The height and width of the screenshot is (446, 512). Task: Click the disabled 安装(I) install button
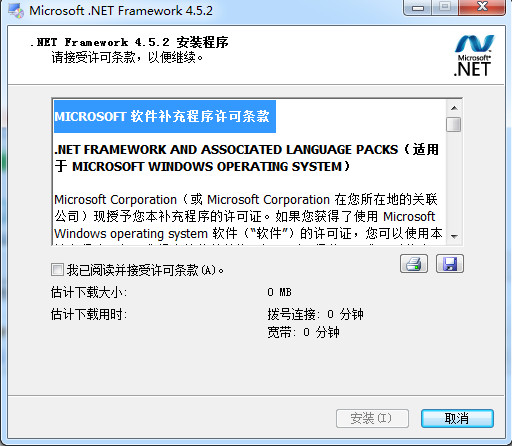pyautogui.click(x=372, y=418)
